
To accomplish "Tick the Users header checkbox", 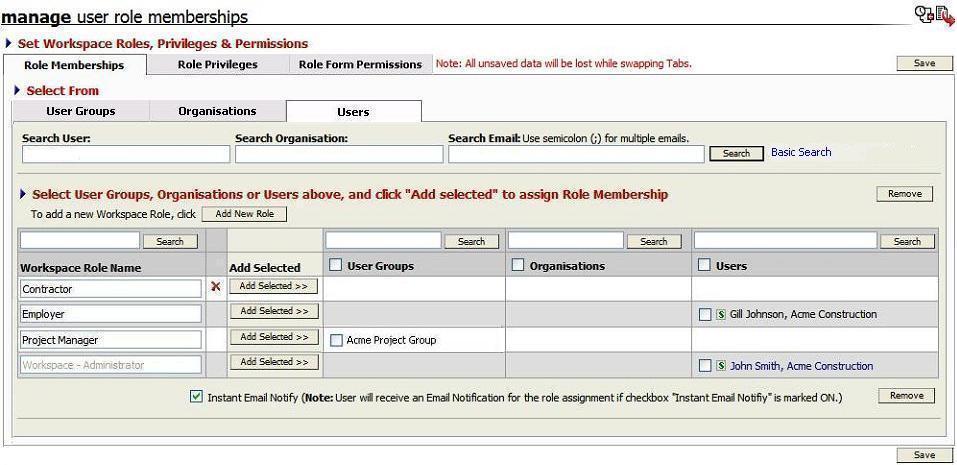I will (704, 265).
